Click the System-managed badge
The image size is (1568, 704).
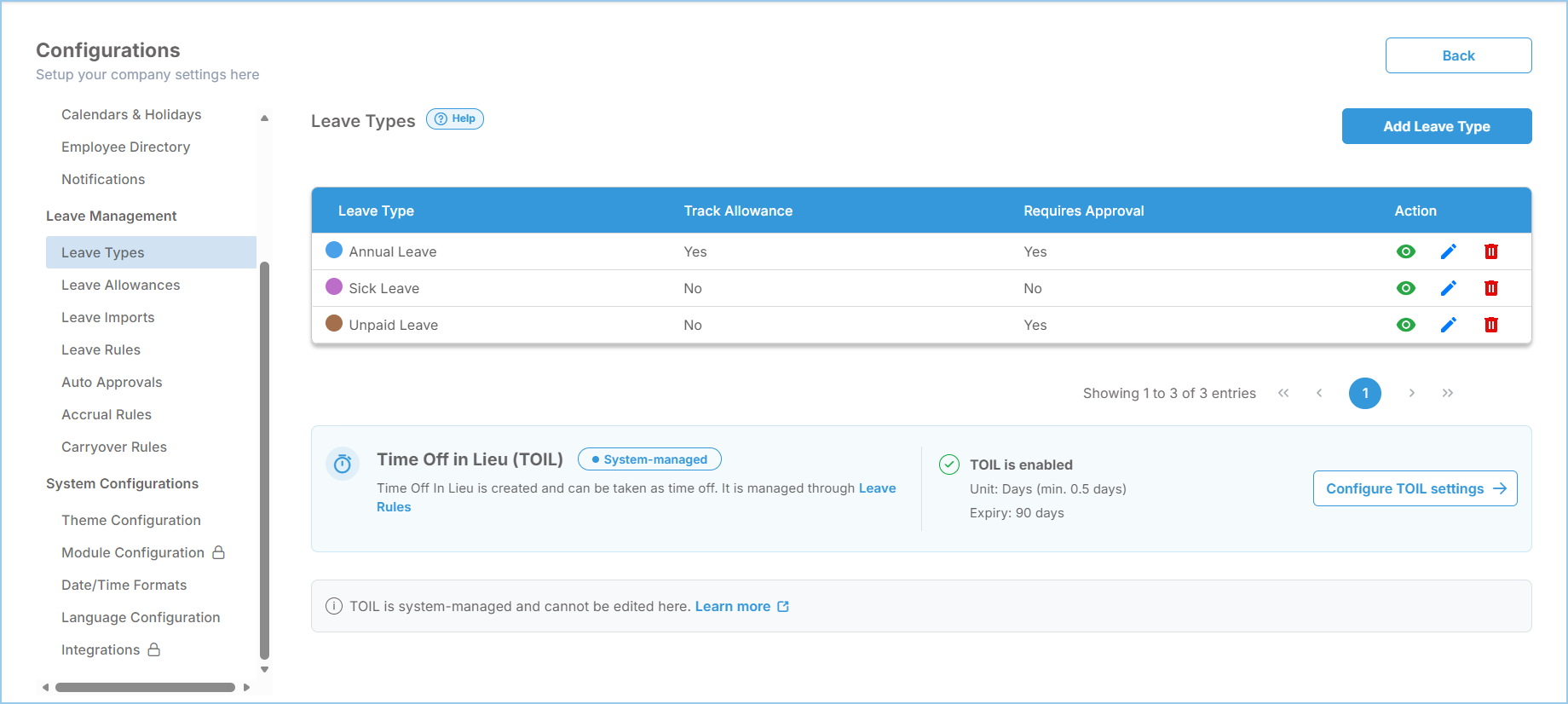click(649, 459)
